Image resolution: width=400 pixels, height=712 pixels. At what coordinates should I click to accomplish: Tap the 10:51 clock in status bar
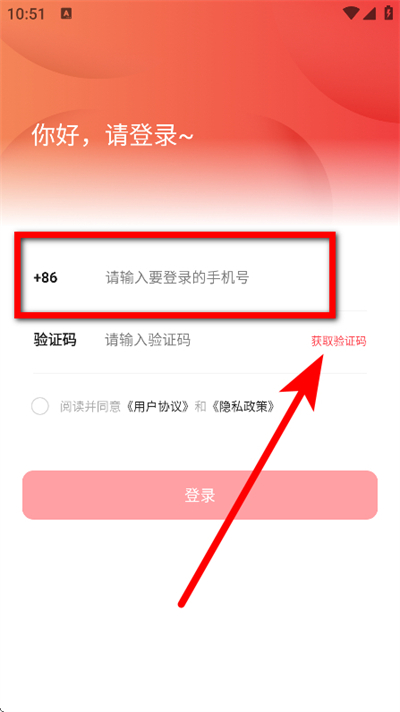pos(26,14)
